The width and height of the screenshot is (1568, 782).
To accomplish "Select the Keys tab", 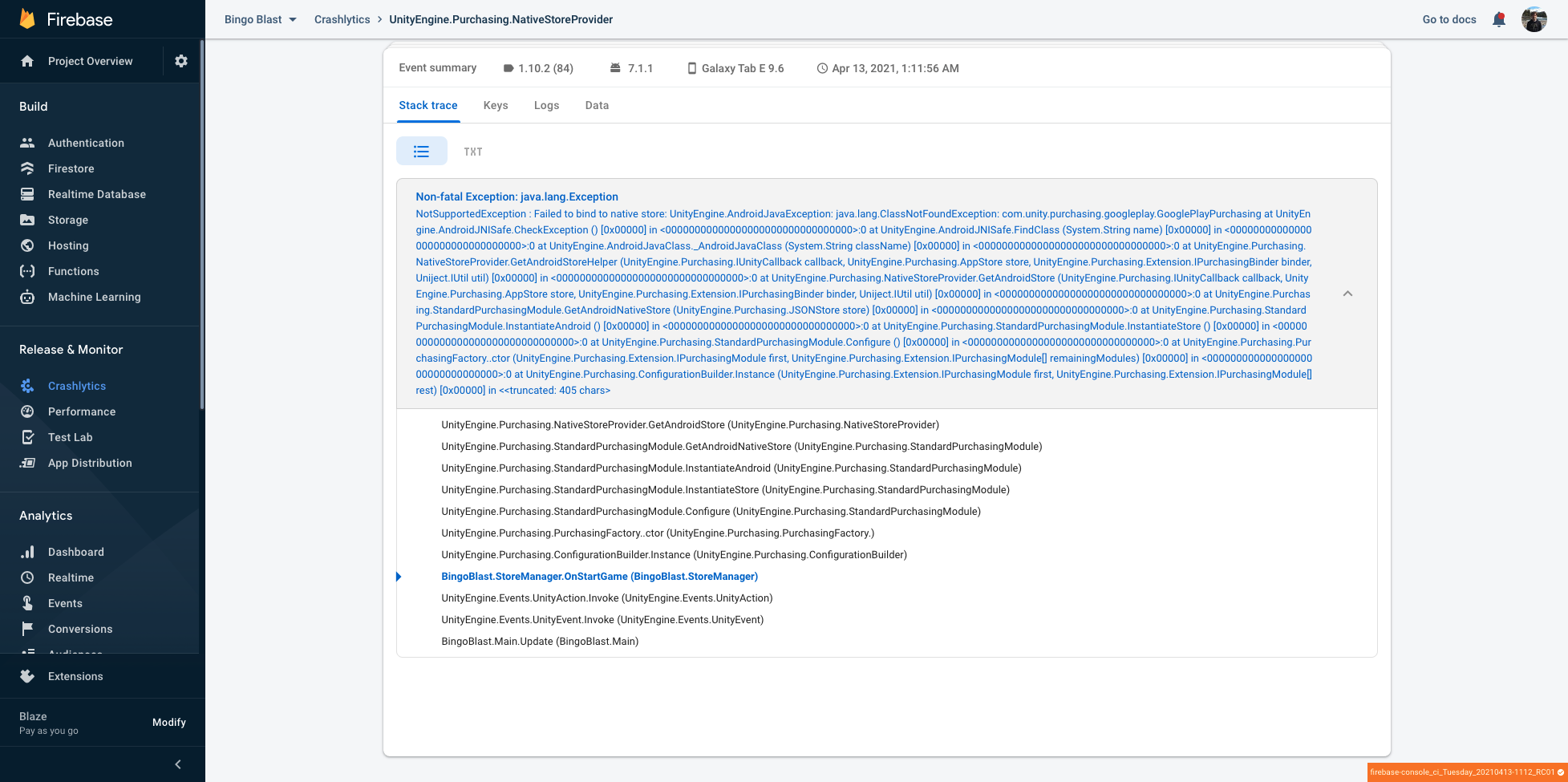I will click(x=496, y=105).
